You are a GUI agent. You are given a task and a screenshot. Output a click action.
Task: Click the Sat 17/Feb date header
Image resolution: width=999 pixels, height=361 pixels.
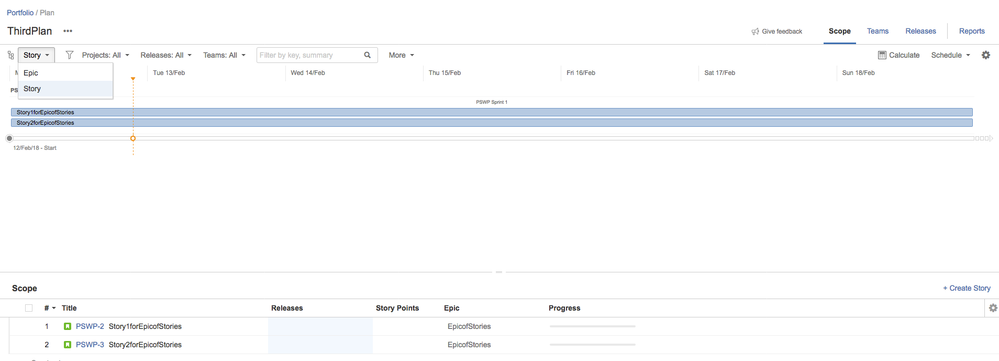pyautogui.click(x=720, y=73)
